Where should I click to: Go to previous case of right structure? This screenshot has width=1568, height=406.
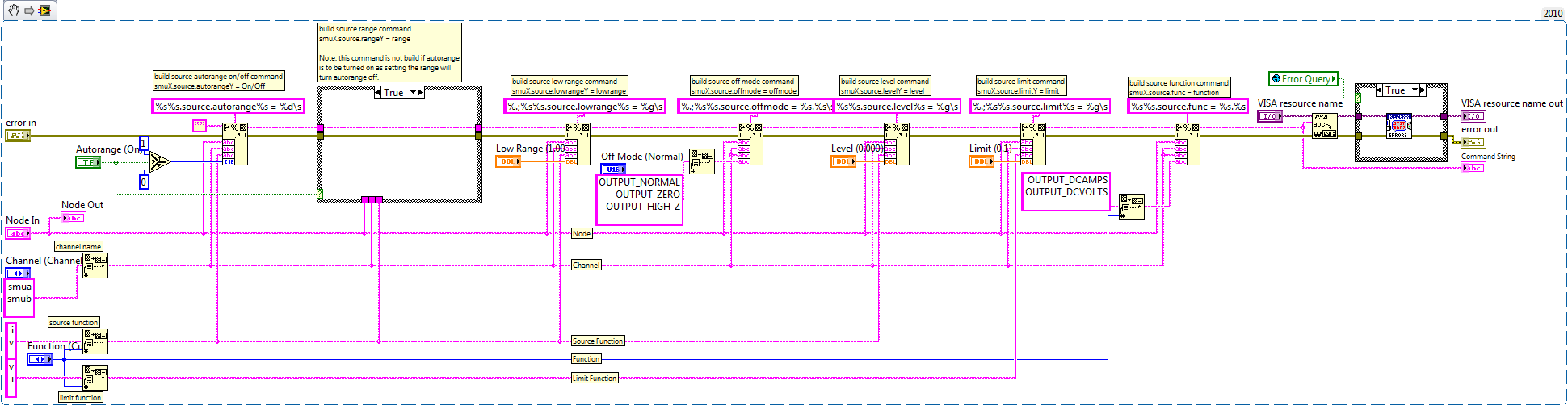pos(1380,90)
